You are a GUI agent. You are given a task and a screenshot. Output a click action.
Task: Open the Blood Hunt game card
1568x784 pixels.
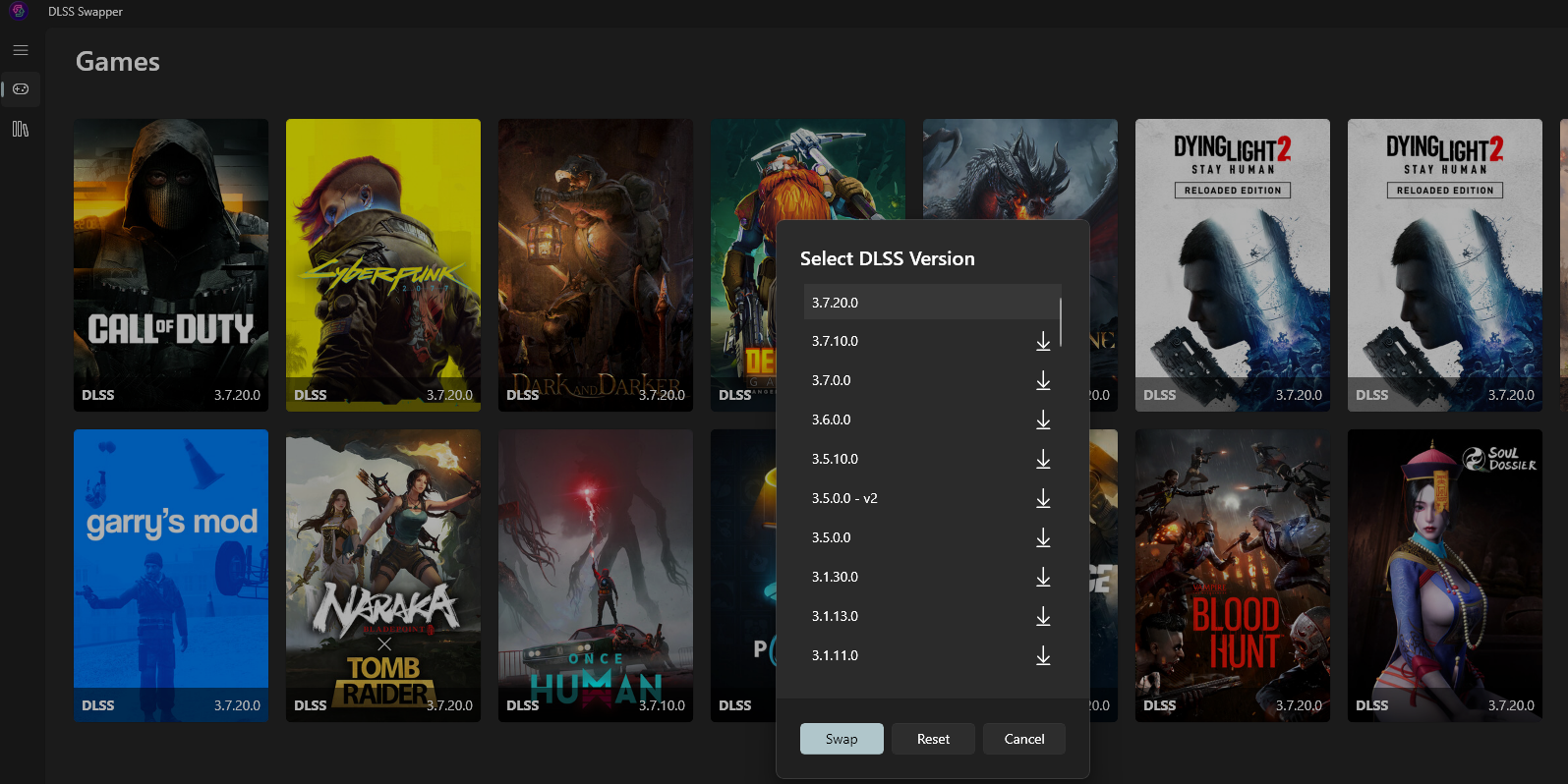point(1233,576)
